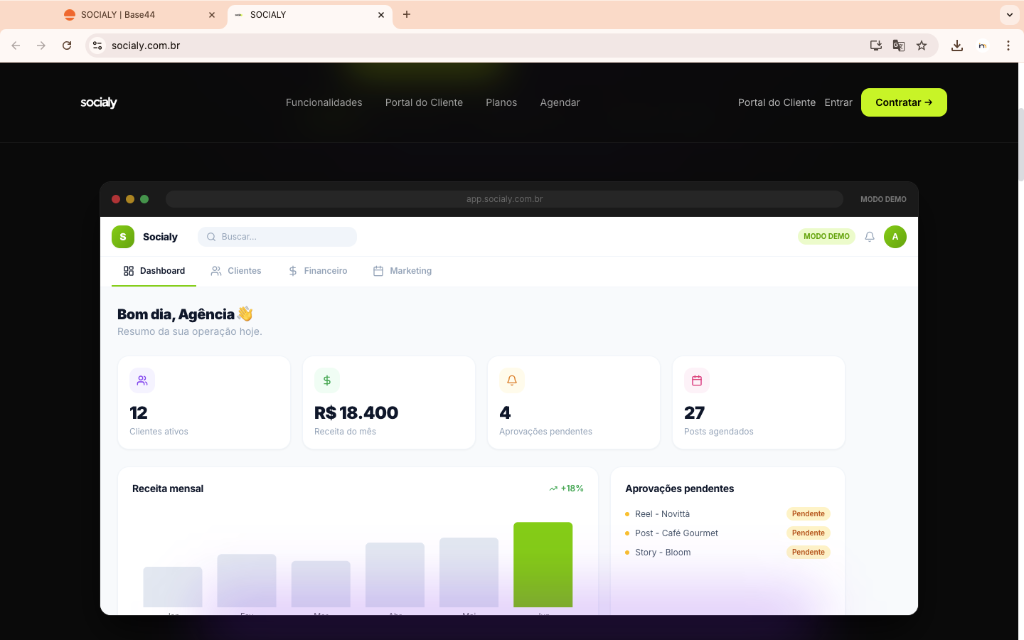
Task: Switch to the Financeiro tab
Action: [318, 271]
